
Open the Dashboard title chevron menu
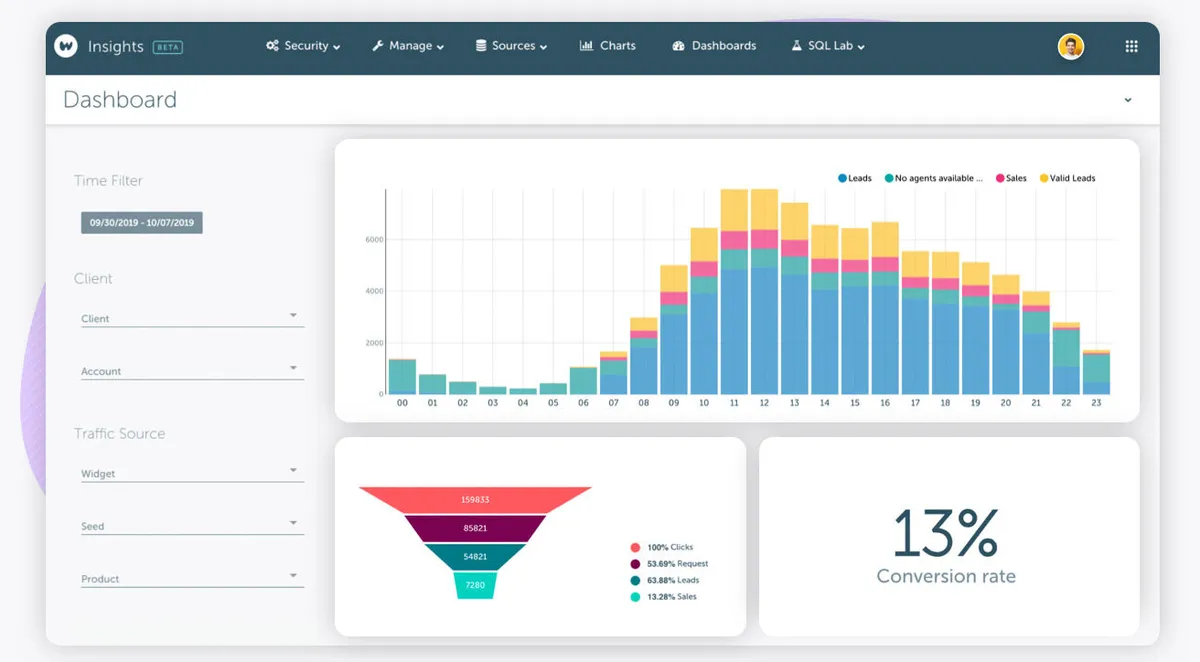click(x=1128, y=100)
